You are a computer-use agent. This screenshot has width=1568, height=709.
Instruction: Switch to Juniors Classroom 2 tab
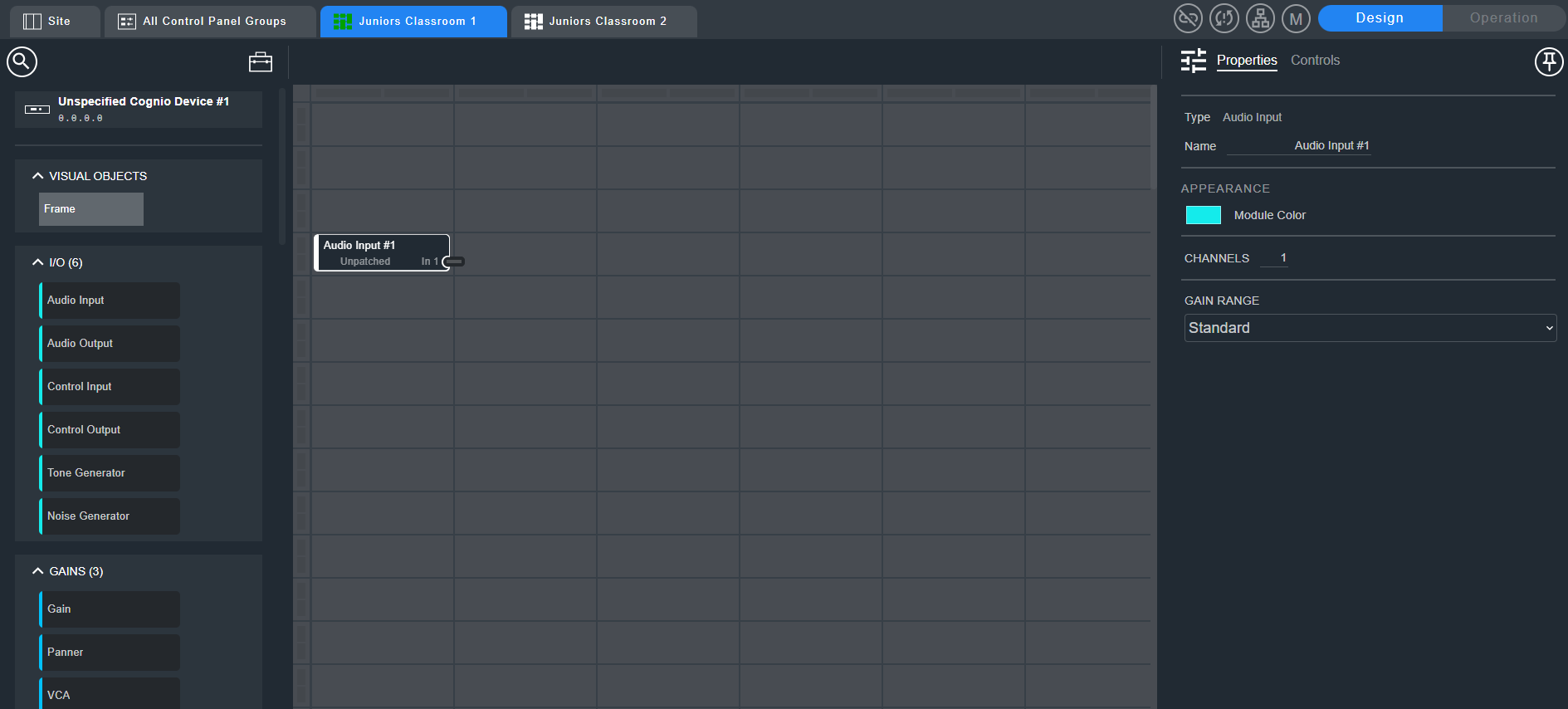point(603,22)
